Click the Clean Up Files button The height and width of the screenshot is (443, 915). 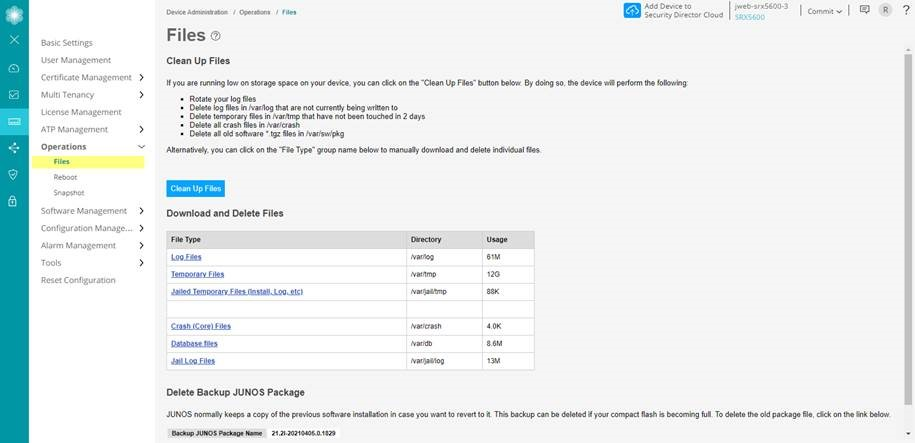click(196, 188)
